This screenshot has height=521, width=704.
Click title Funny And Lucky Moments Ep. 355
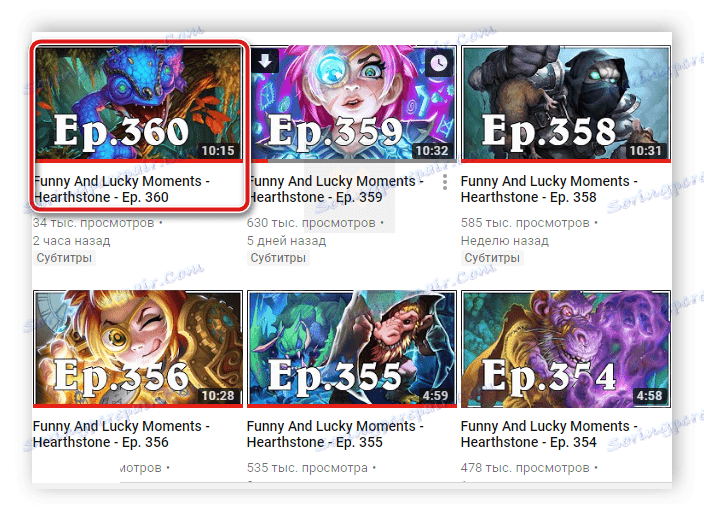tap(335, 434)
